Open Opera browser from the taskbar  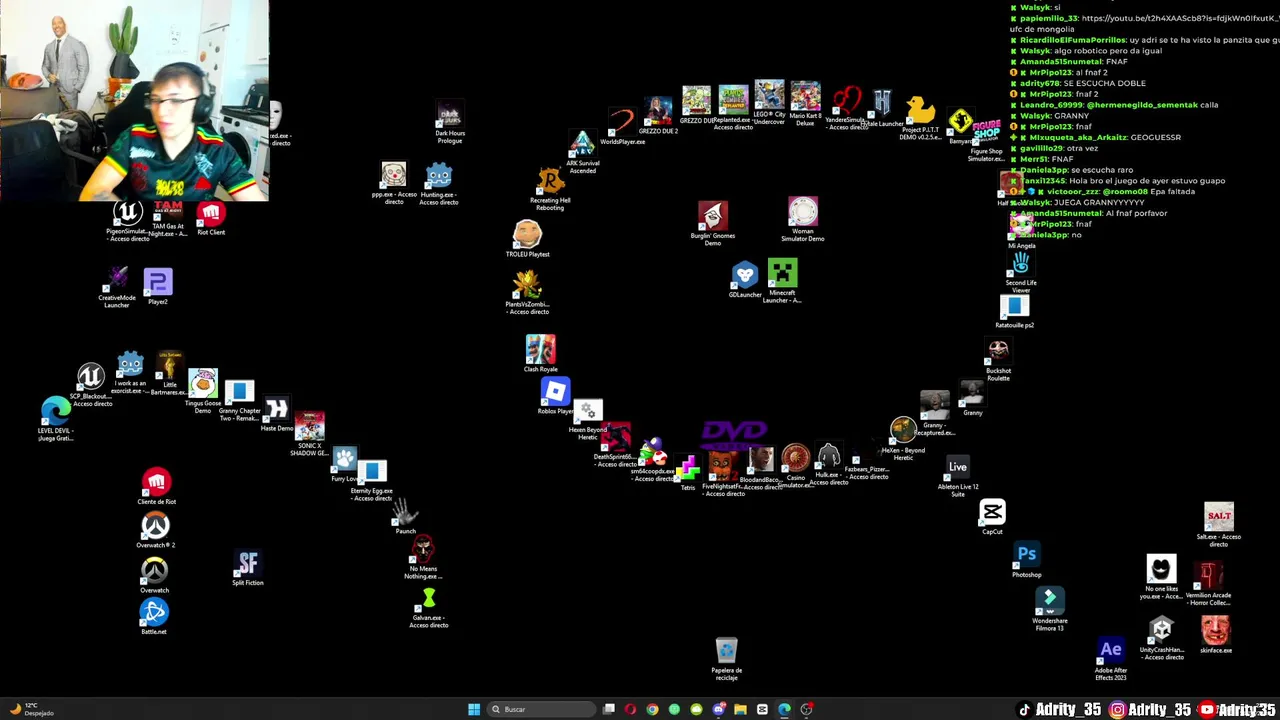pyautogui.click(x=630, y=709)
